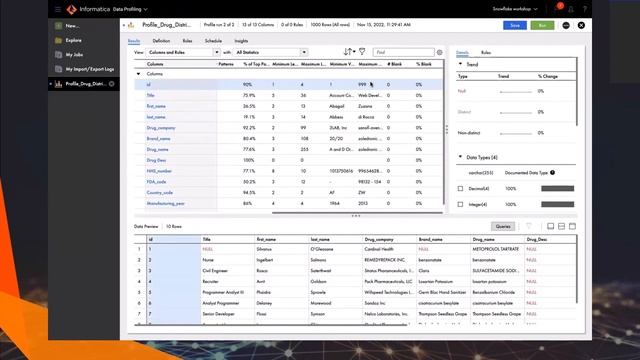Image resolution: width=640 pixels, height=360 pixels.
Task: Collapse the Trend section
Action: click(x=460, y=64)
